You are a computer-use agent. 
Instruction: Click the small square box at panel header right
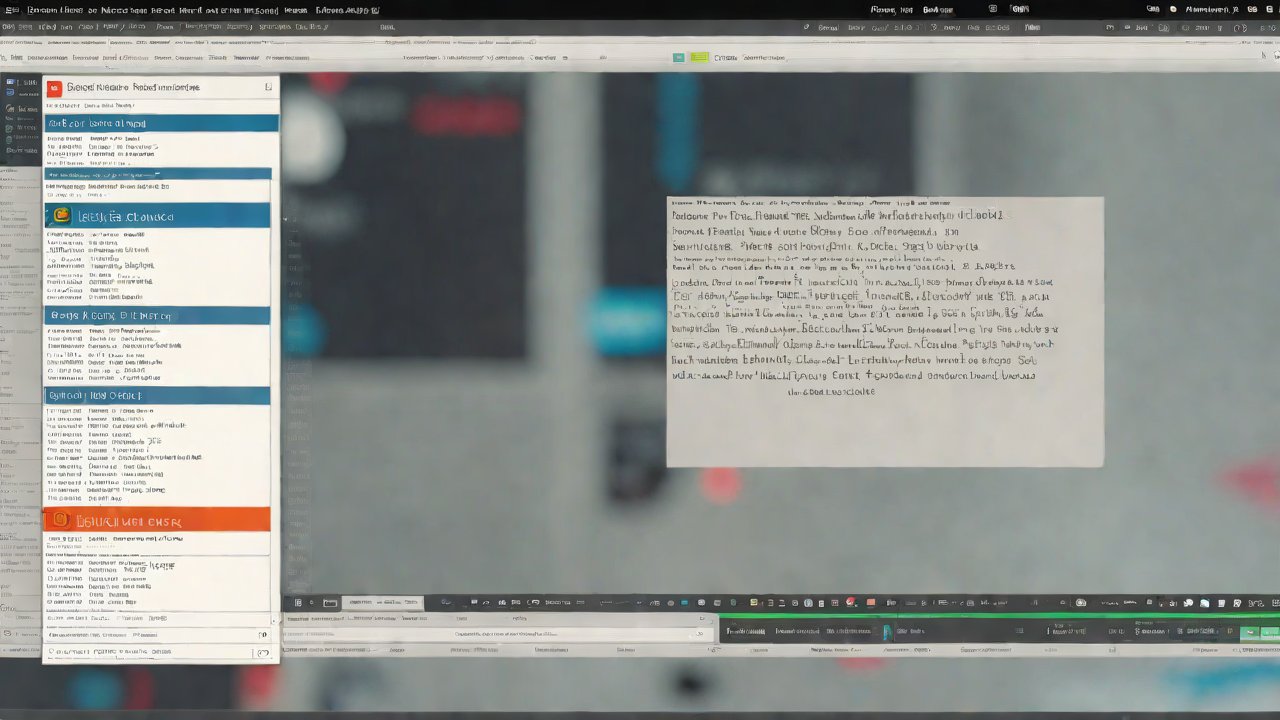[x=268, y=88]
